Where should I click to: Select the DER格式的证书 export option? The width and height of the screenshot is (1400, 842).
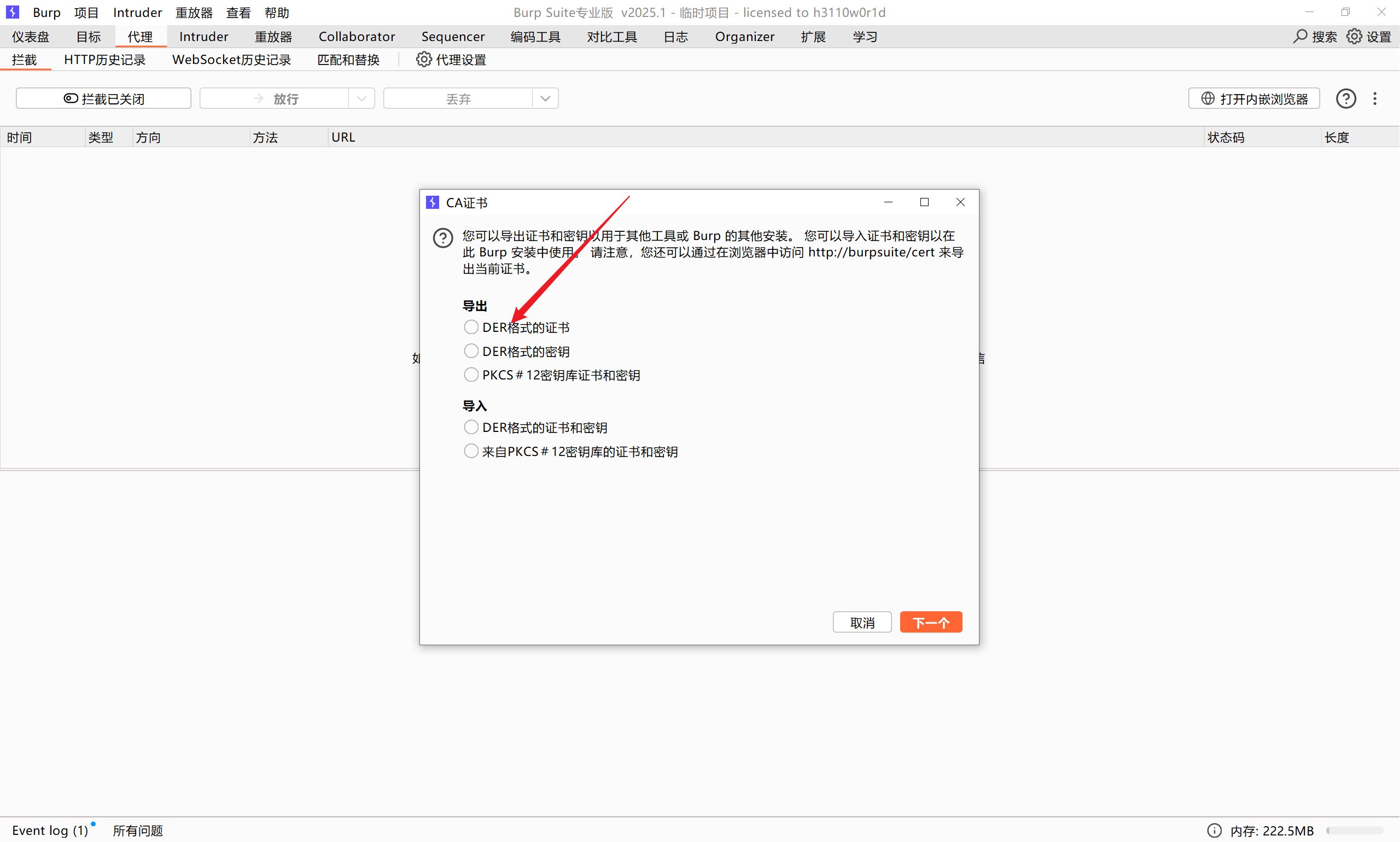point(471,327)
